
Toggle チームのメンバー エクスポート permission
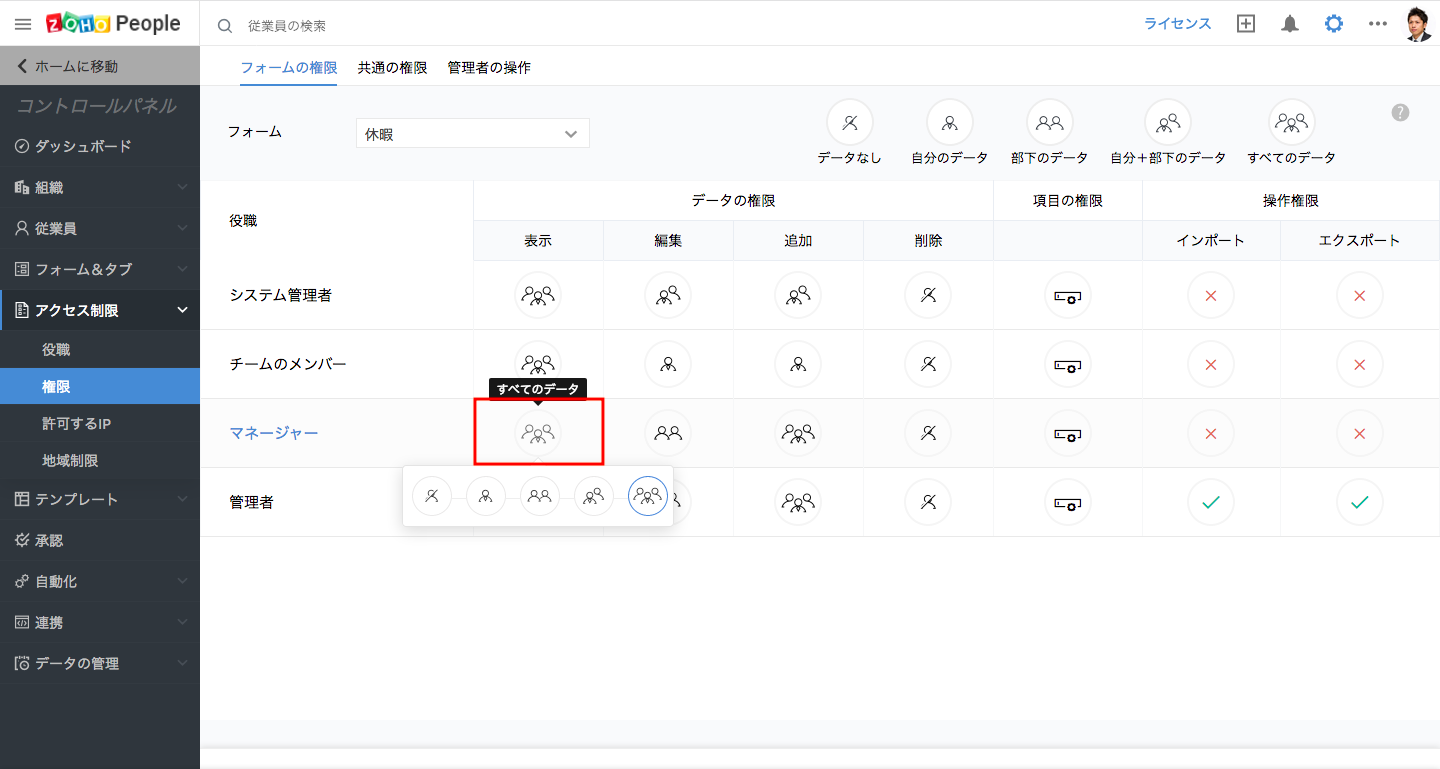tap(1359, 364)
